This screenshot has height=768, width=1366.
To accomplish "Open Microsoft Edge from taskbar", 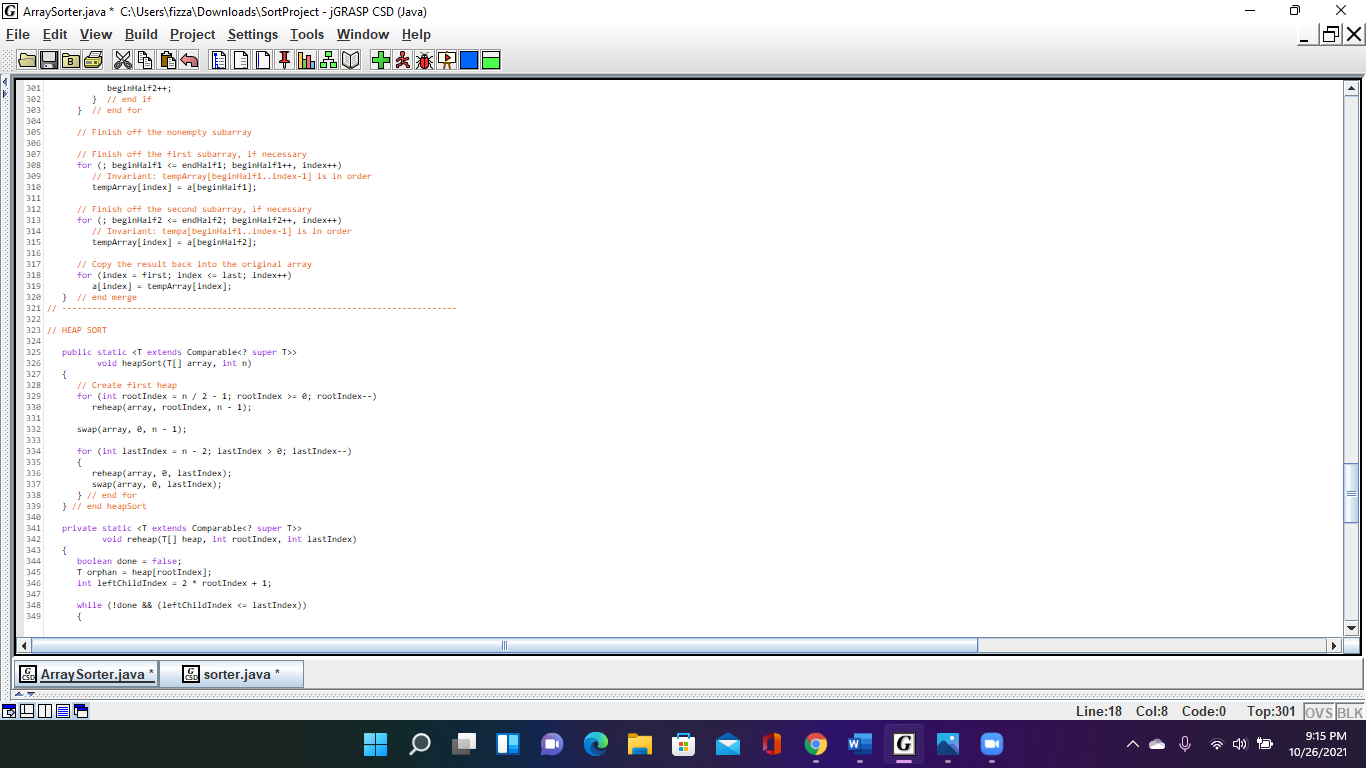I will (x=596, y=744).
